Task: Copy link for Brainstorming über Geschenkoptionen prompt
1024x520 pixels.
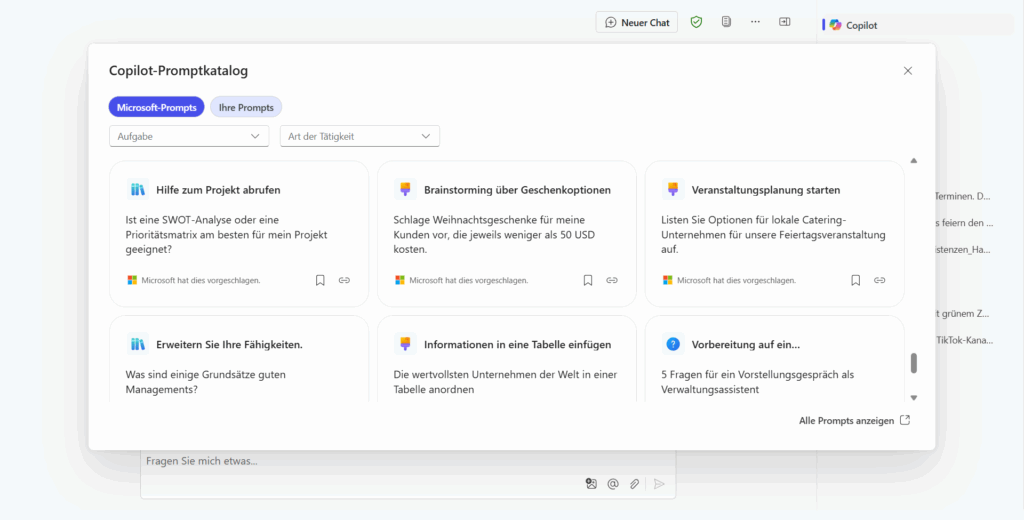Action: 612,280
